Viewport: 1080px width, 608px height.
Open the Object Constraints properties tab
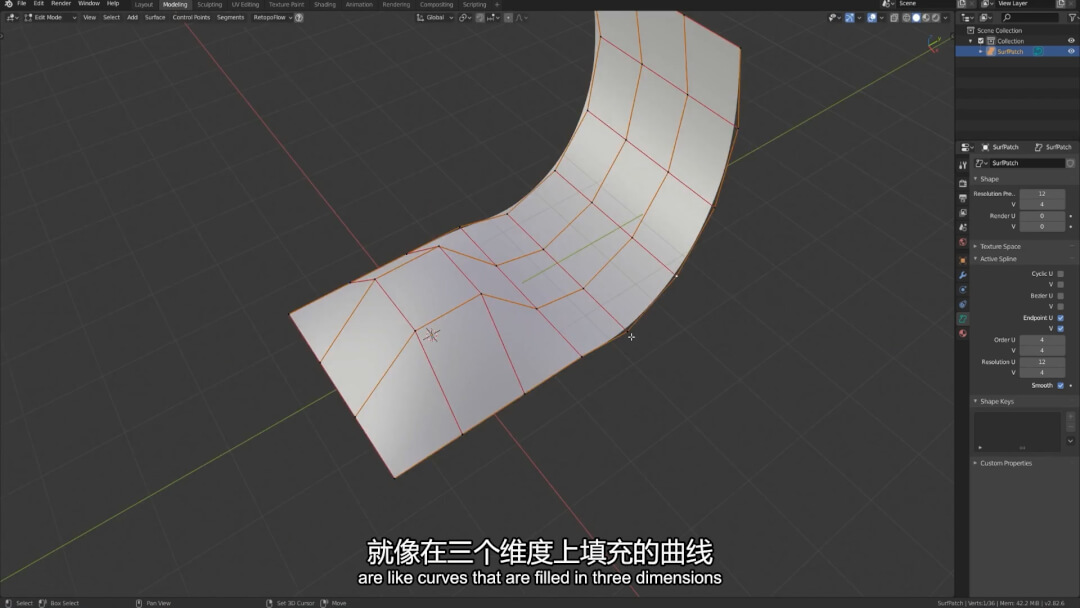pos(963,304)
